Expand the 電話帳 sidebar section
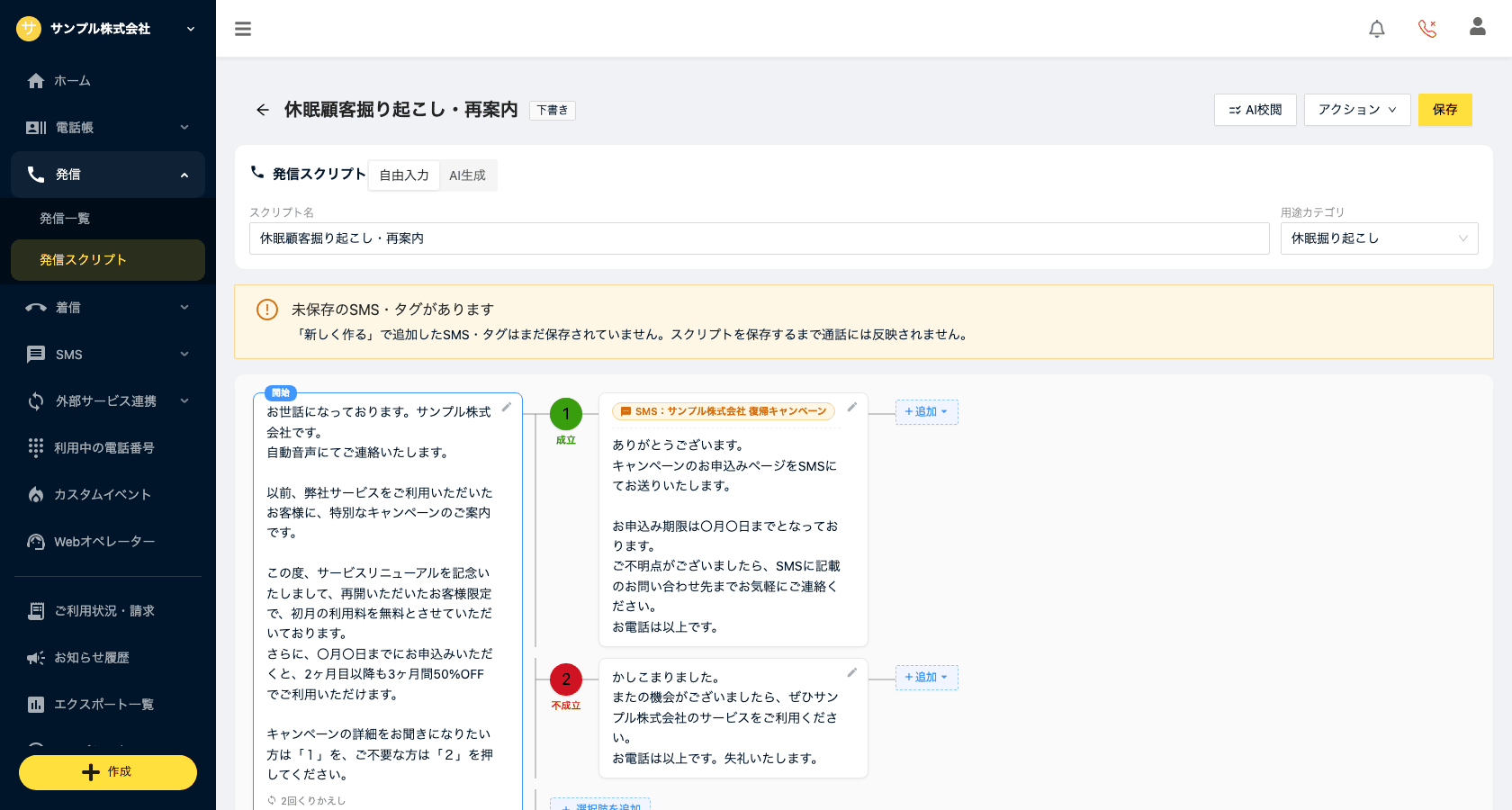Viewport: 1512px width, 810px height. pyautogui.click(x=184, y=128)
